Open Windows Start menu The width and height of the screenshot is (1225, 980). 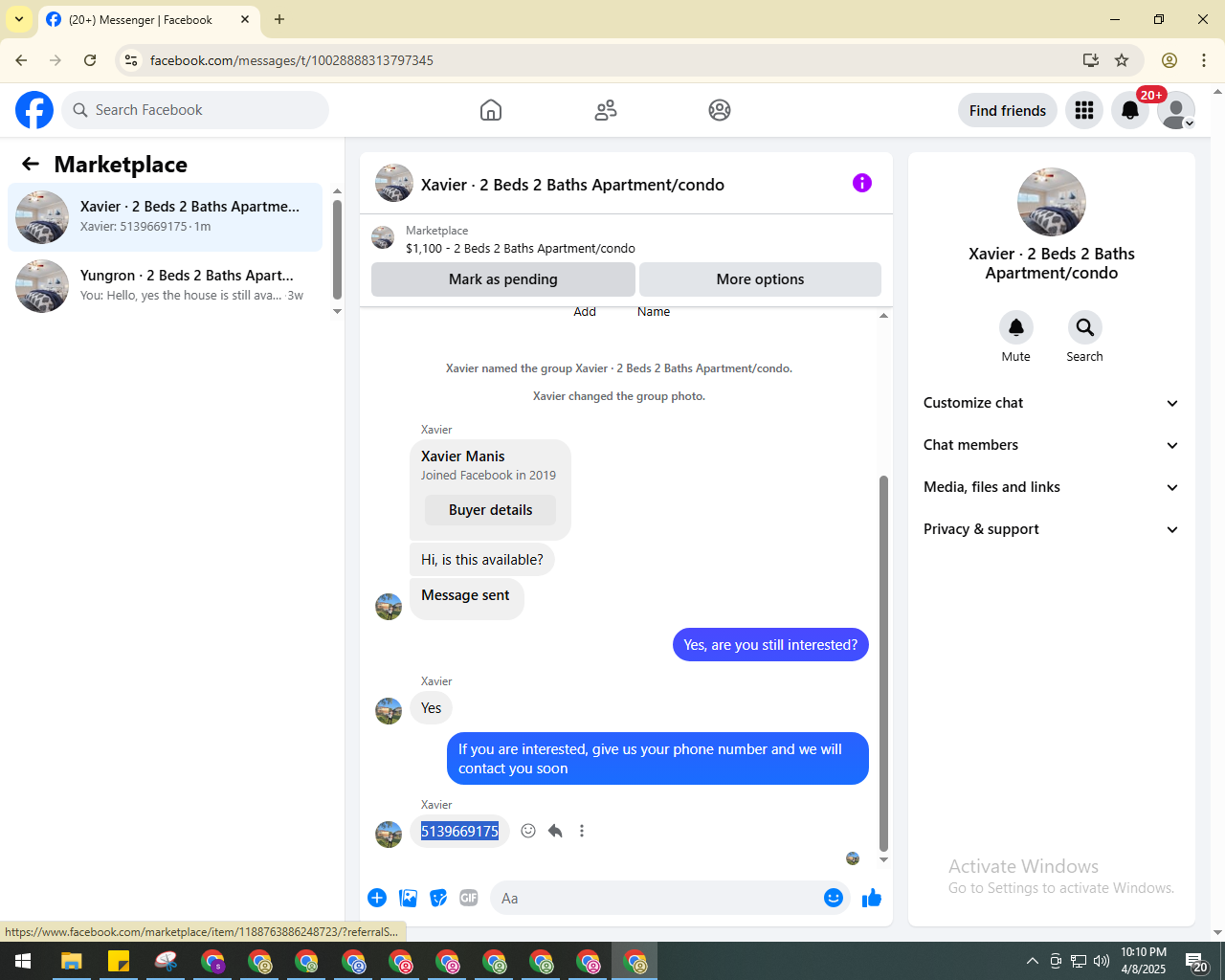tap(23, 961)
